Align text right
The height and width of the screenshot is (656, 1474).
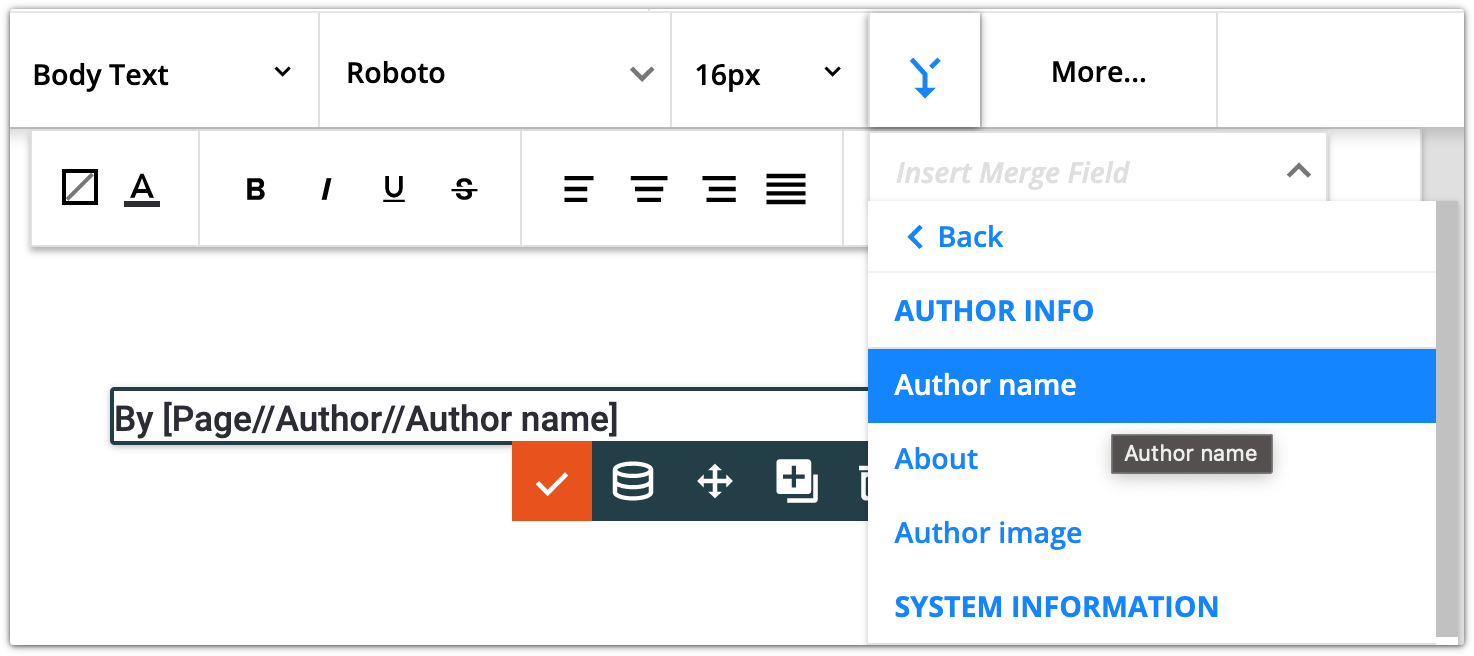tap(719, 189)
